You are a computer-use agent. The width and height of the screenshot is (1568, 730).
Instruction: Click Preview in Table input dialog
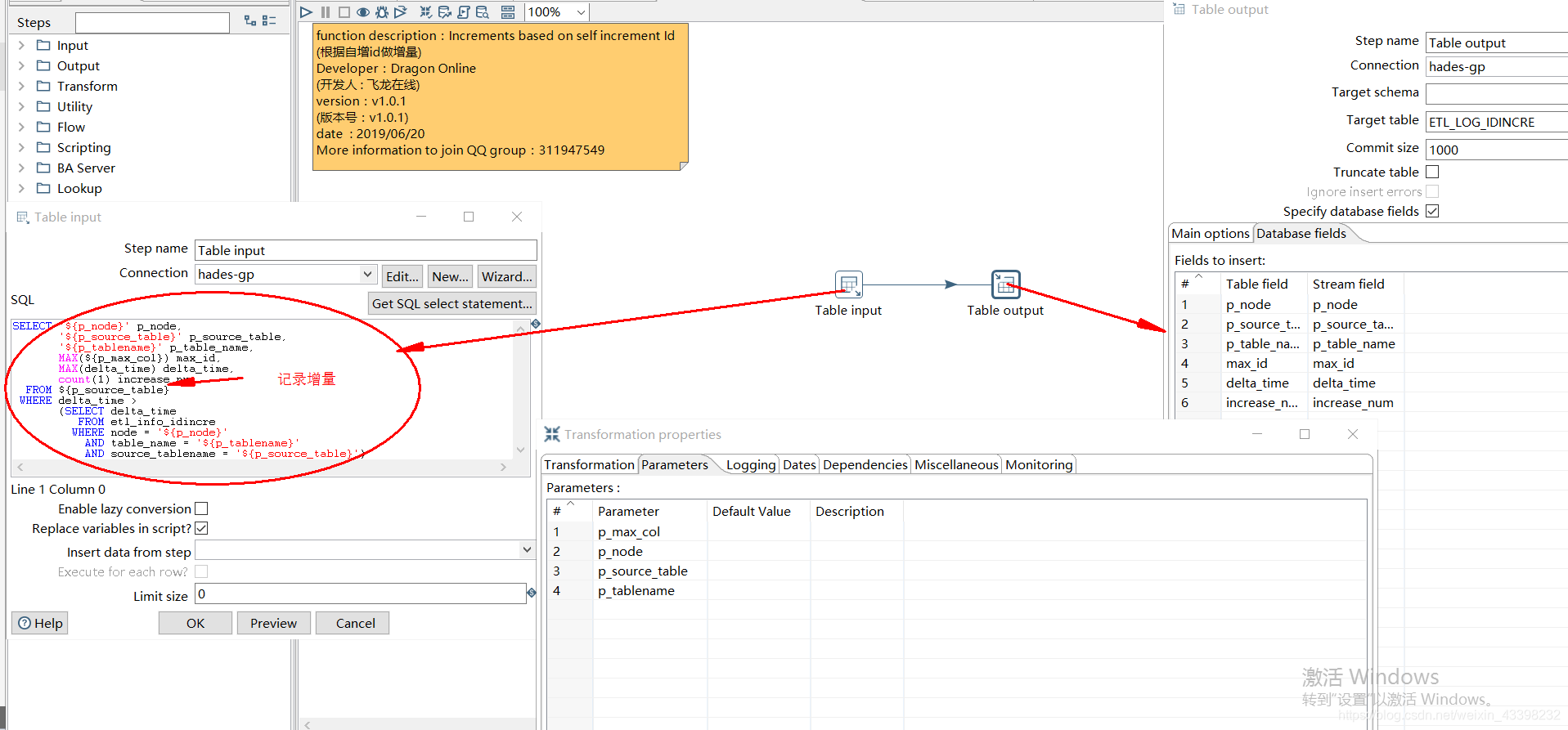273,623
